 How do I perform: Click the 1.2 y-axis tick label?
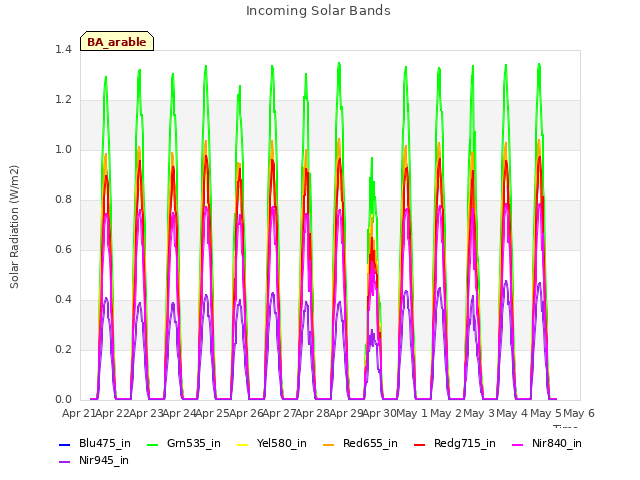(x=63, y=100)
